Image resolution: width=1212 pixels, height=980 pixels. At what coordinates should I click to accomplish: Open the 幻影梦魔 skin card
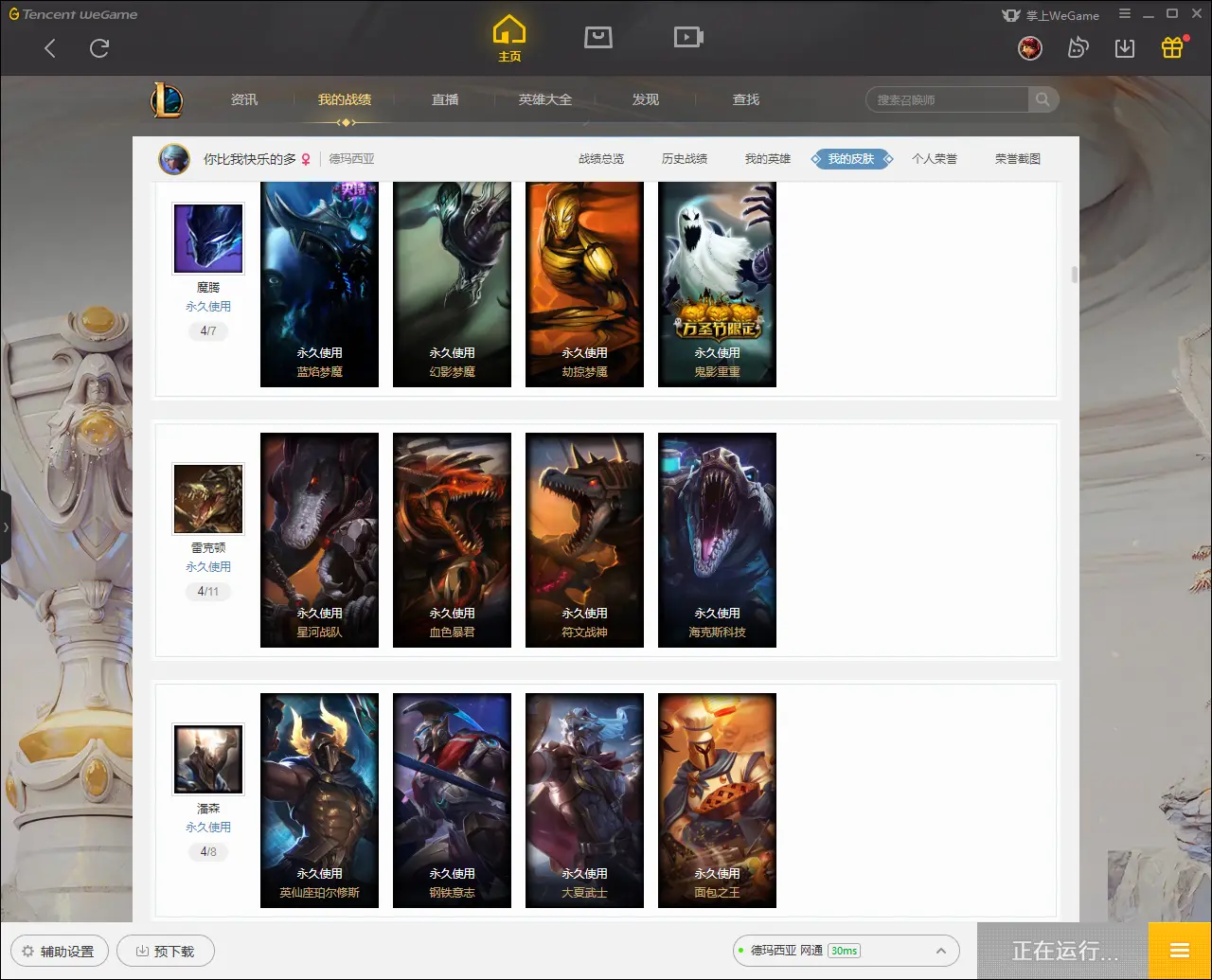pos(452,284)
